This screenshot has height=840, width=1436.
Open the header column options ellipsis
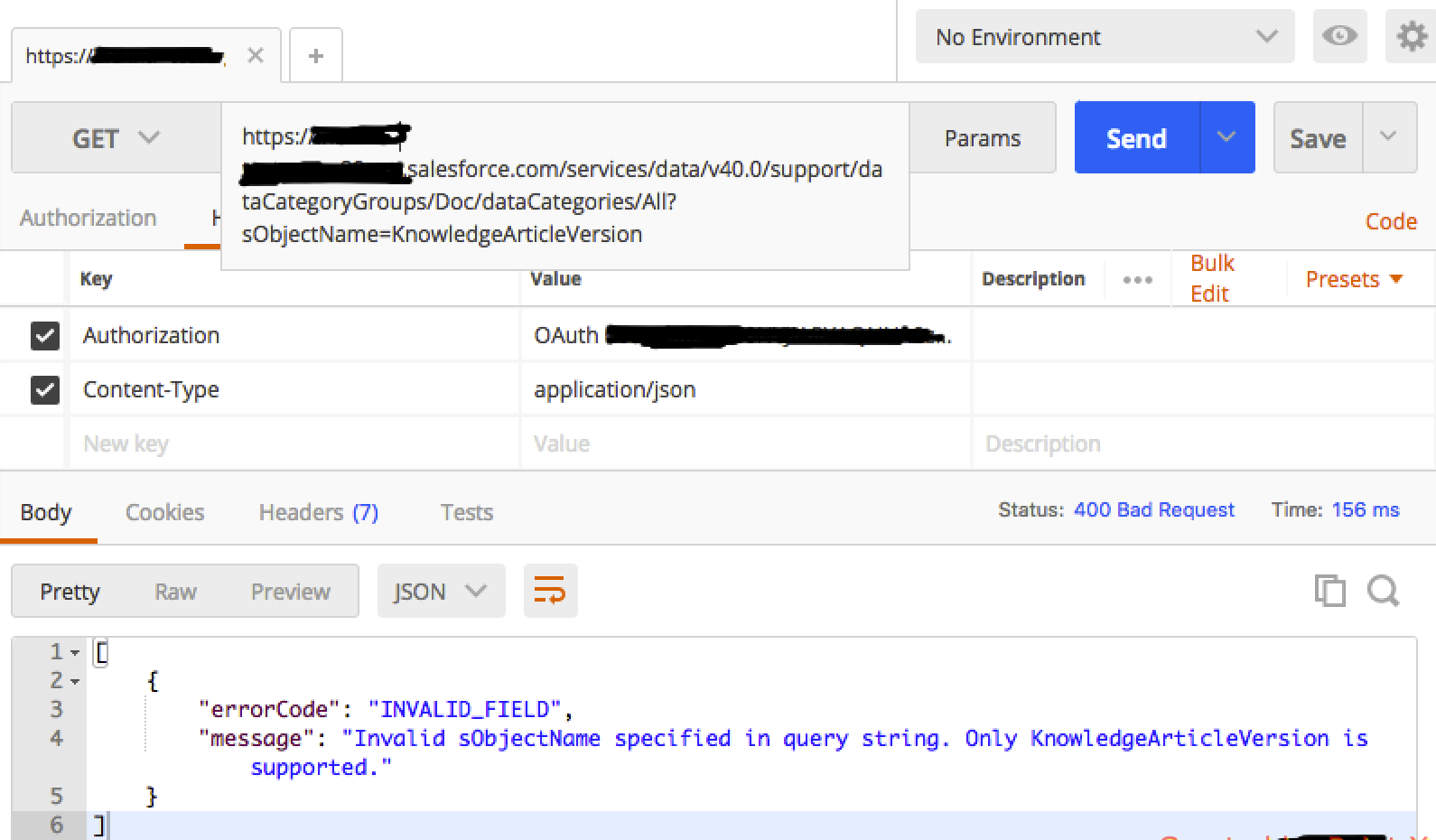point(1137,280)
